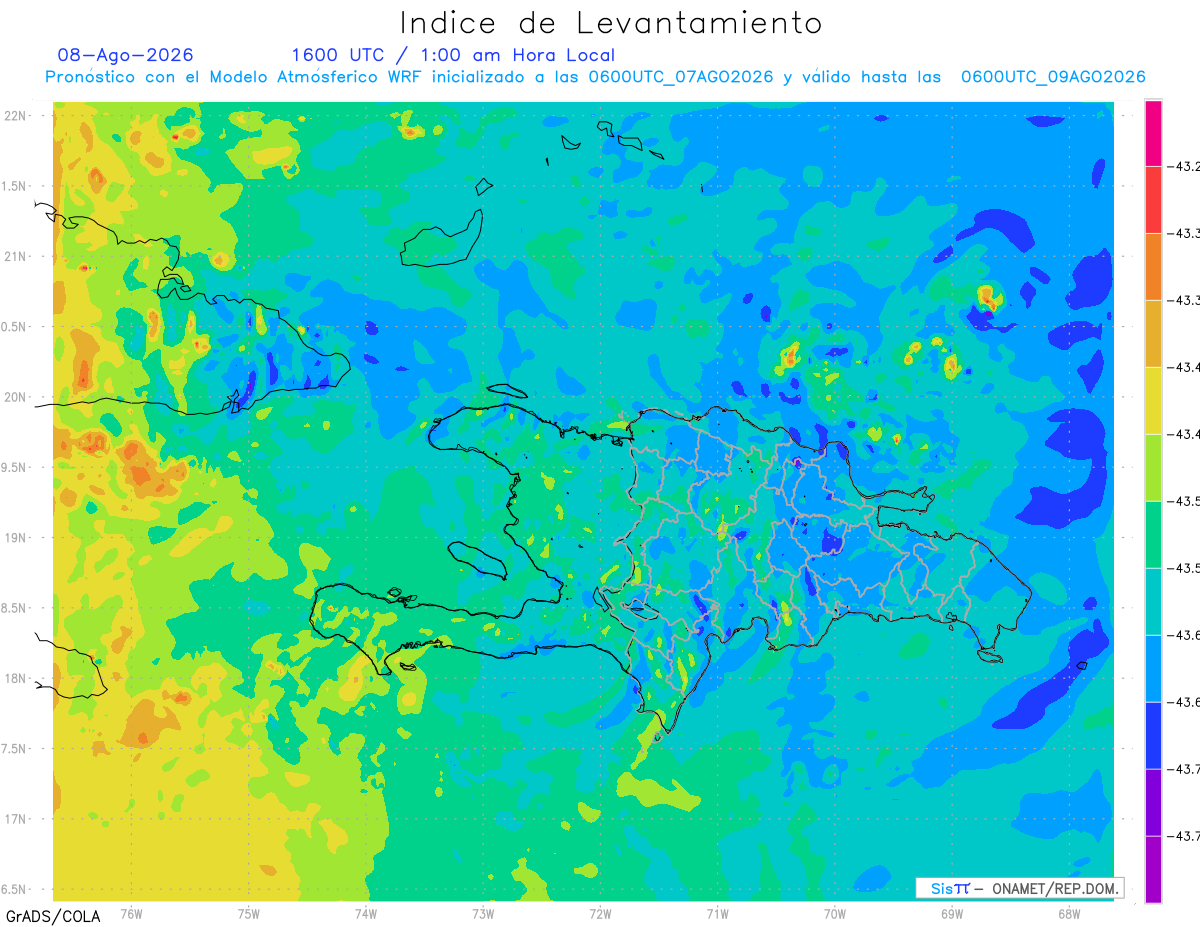This screenshot has height=927, width=1200.
Task: Click the 68W longitude label
Action: coord(1069,913)
